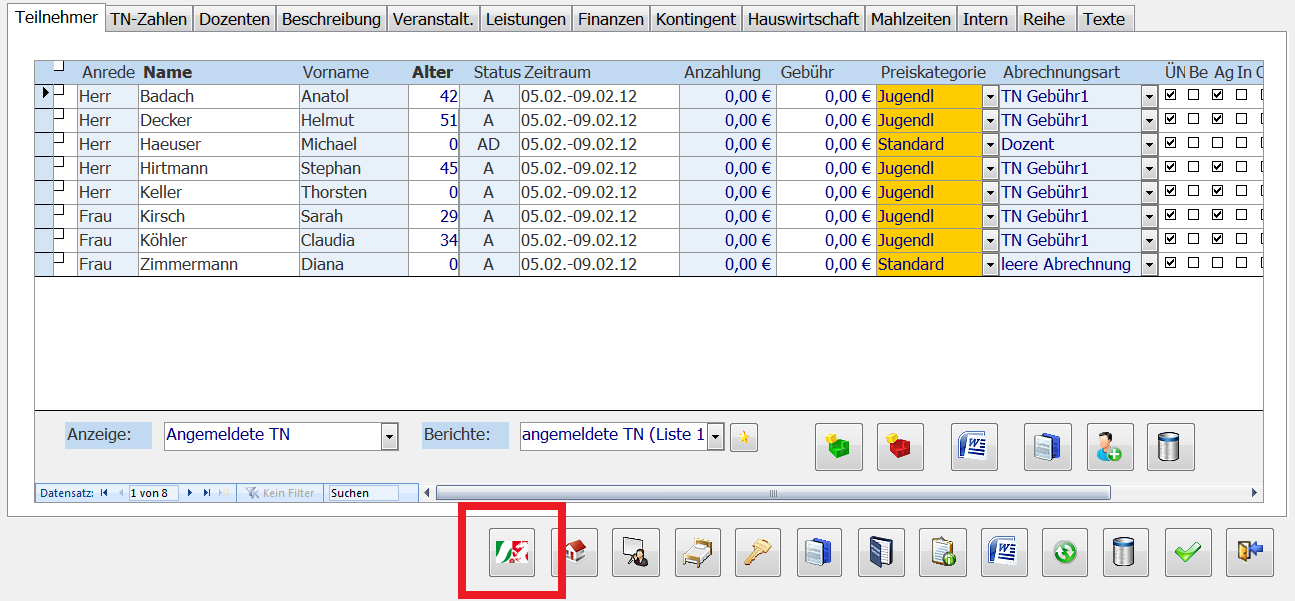Click the green circular refresh icon
Image resolution: width=1295 pixels, height=601 pixels.
pyautogui.click(x=1064, y=552)
